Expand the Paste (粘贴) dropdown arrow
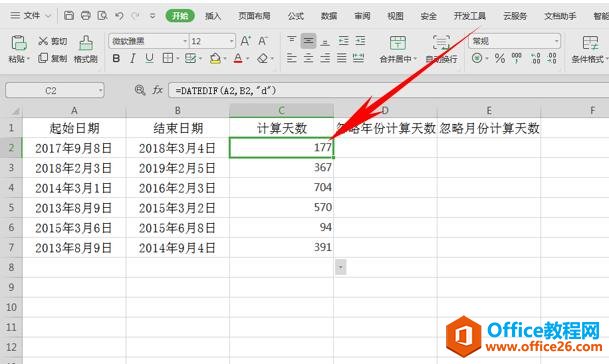Image resolution: width=609 pixels, height=364 pixels. click(28, 59)
